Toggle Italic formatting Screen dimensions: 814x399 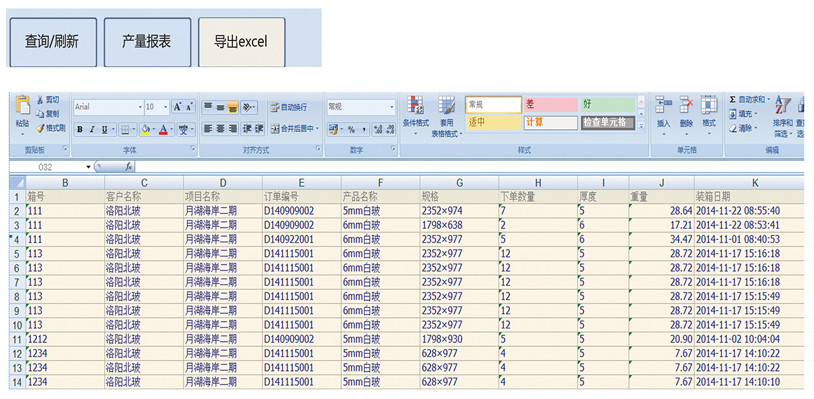(92, 129)
